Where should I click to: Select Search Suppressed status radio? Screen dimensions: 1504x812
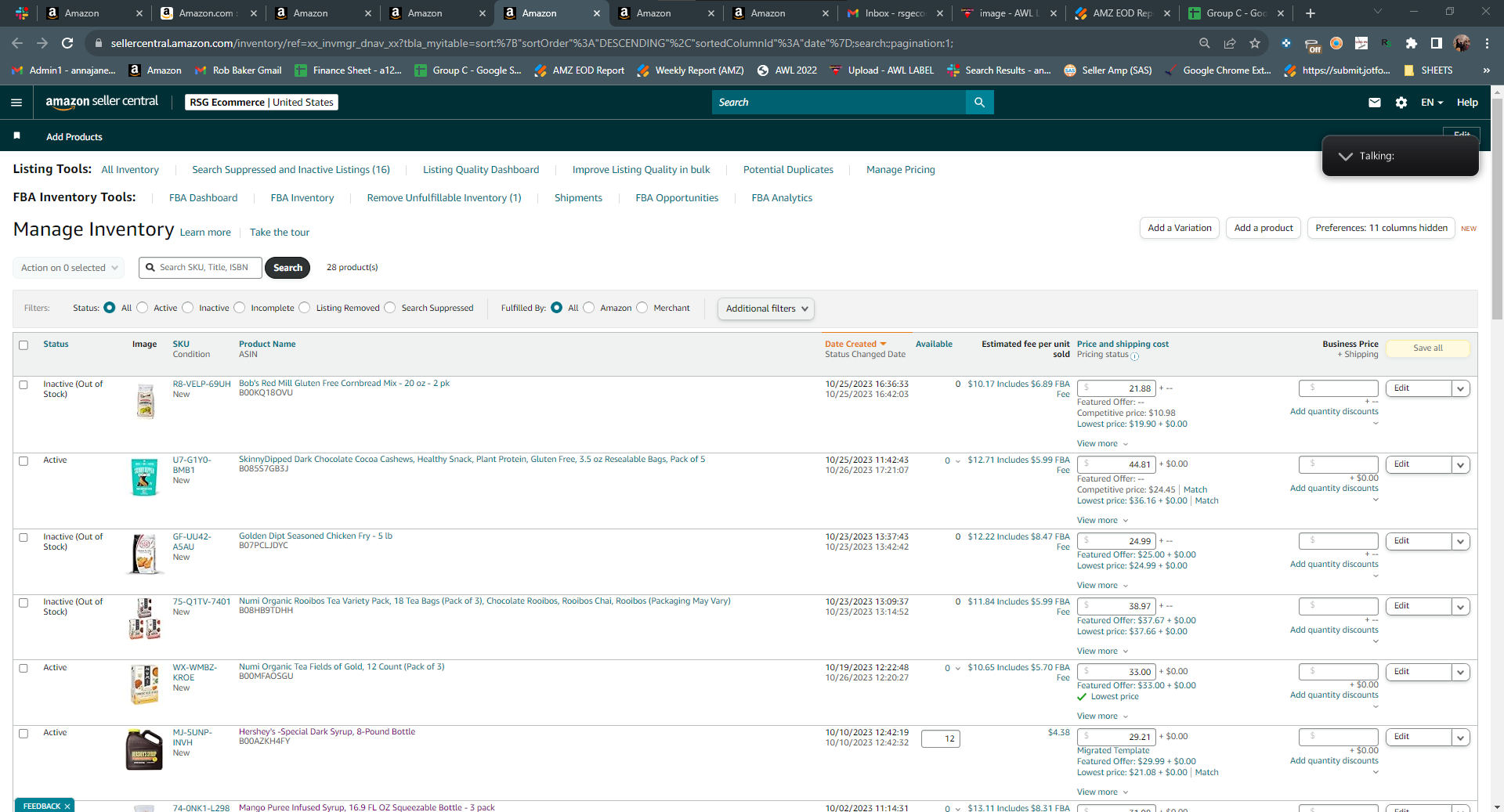point(390,308)
